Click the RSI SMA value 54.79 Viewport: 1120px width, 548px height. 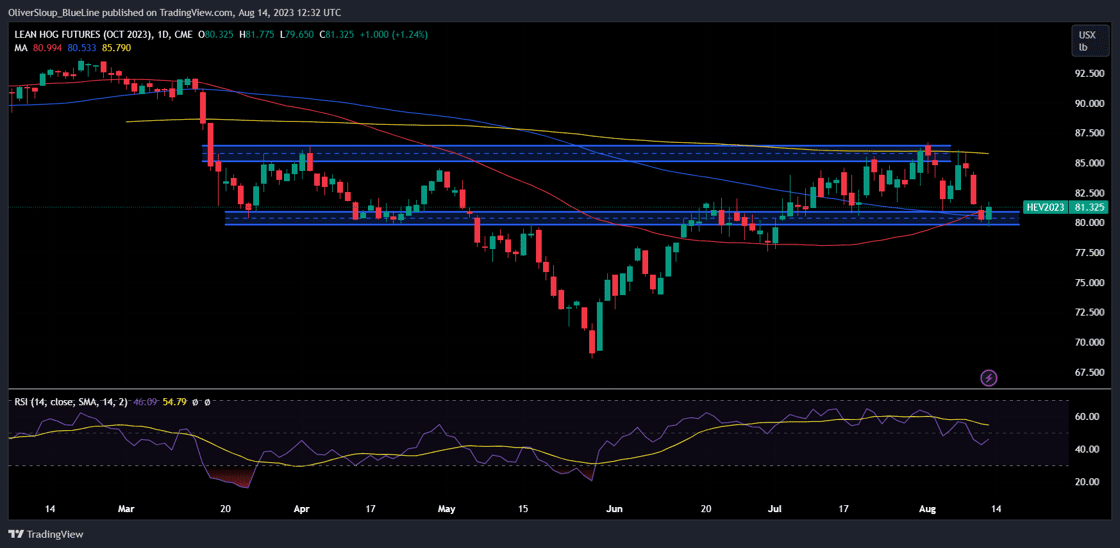click(x=175, y=402)
